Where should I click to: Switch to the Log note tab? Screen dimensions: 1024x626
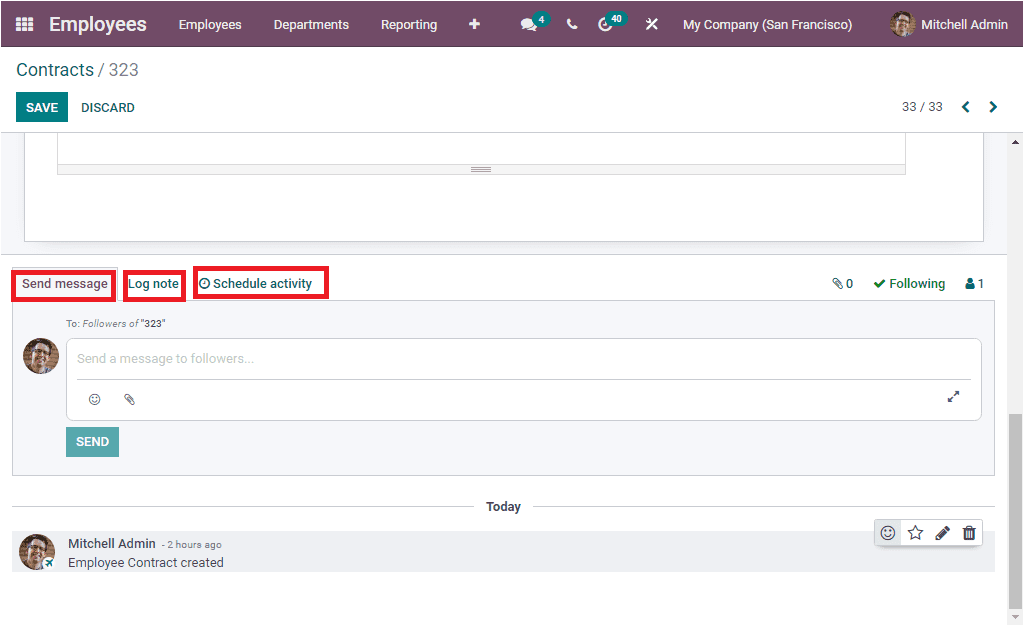point(153,284)
